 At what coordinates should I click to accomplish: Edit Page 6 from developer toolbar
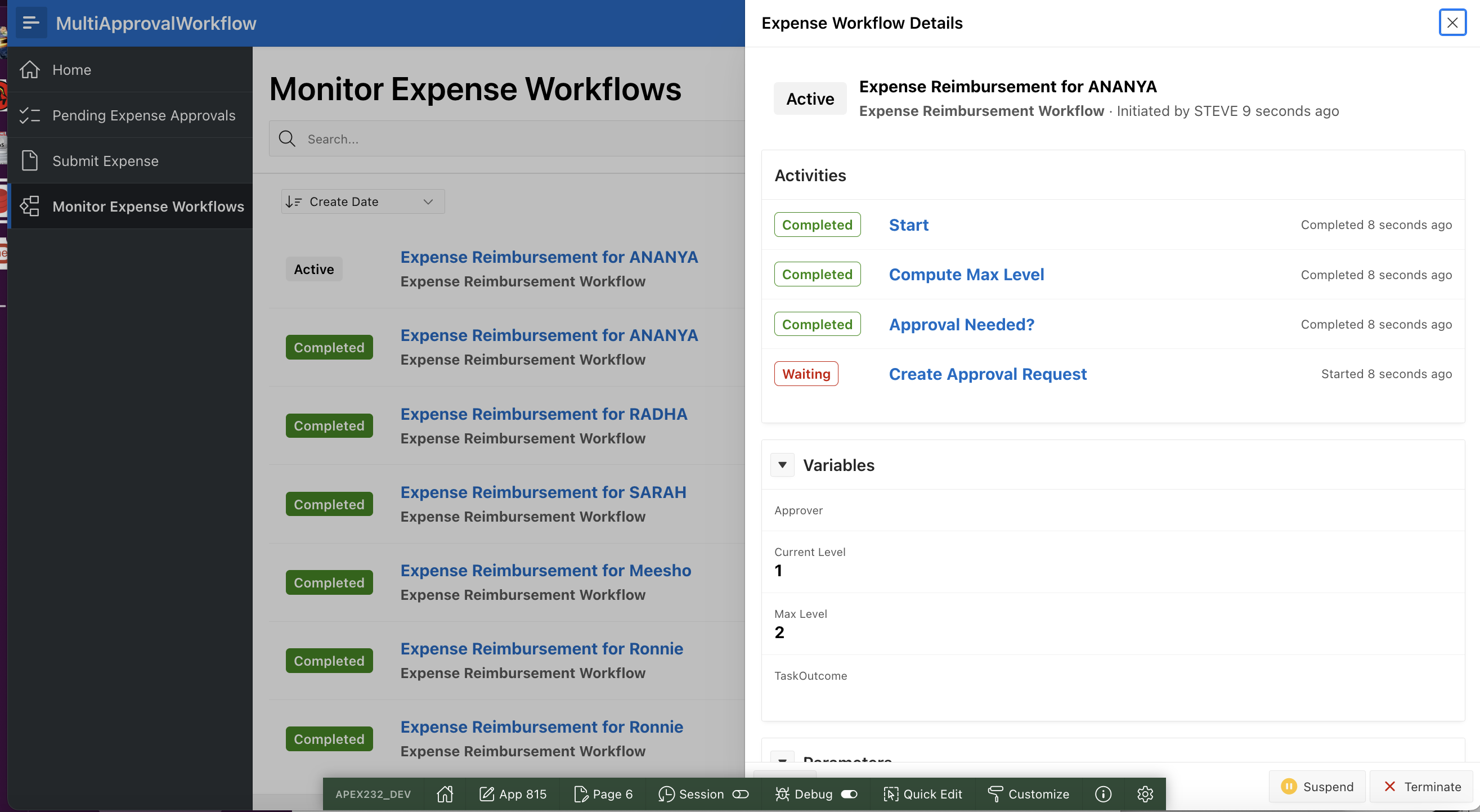(603, 793)
